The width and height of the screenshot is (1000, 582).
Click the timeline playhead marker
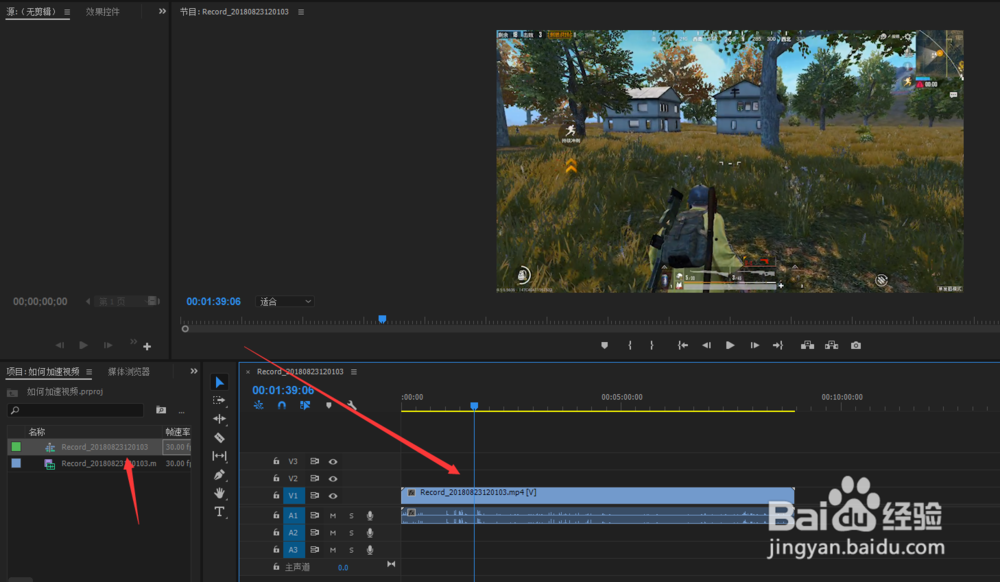pos(474,405)
